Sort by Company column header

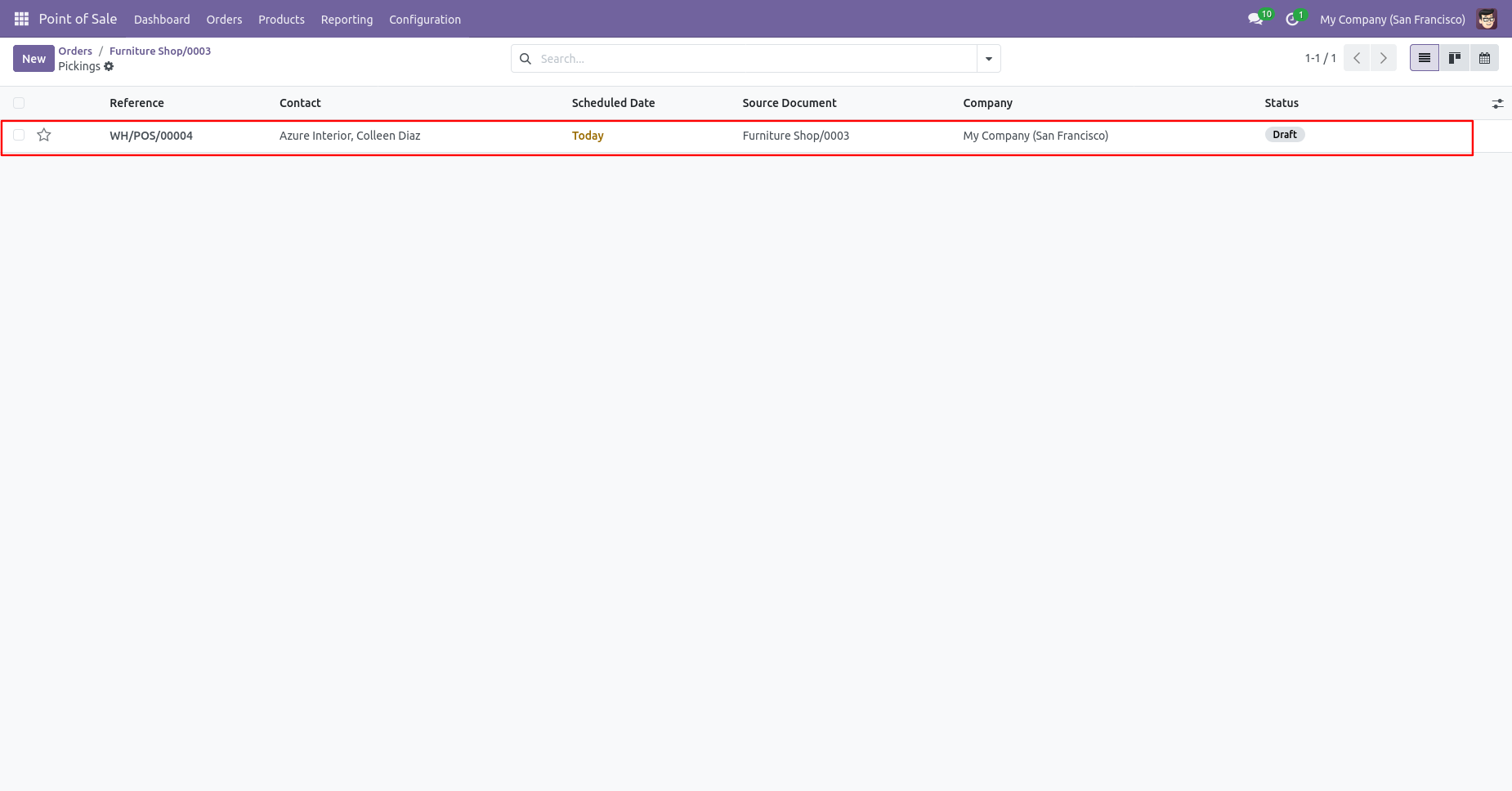coord(987,103)
